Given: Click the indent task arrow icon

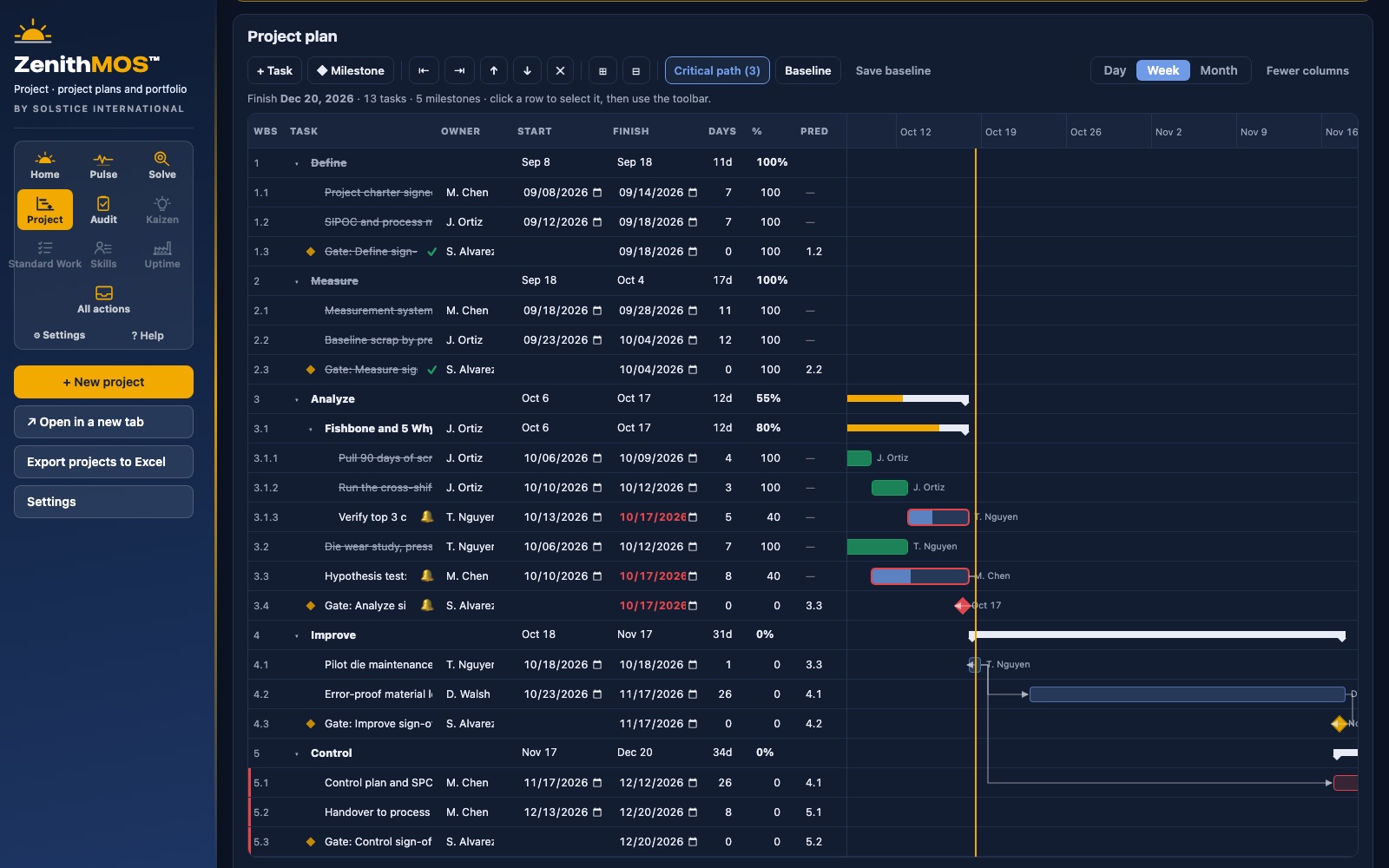Looking at the screenshot, I should pos(459,71).
